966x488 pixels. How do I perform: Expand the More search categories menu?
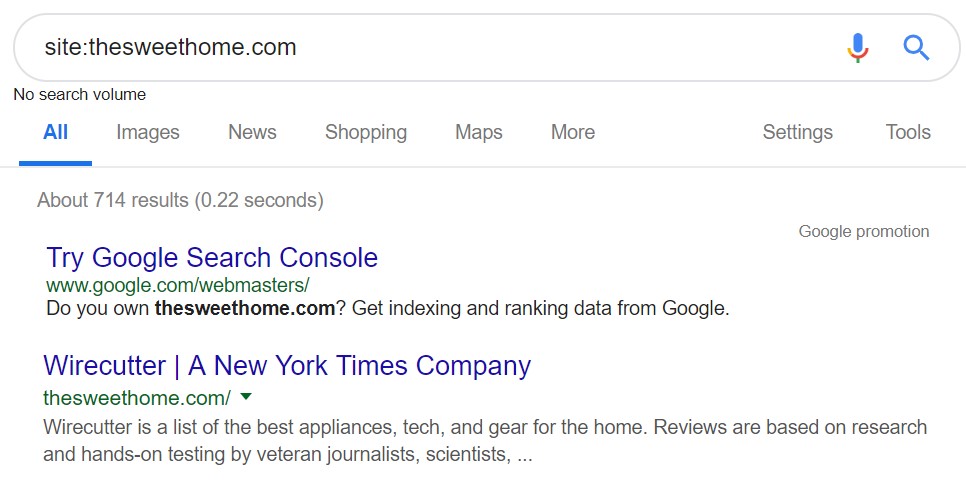573,132
